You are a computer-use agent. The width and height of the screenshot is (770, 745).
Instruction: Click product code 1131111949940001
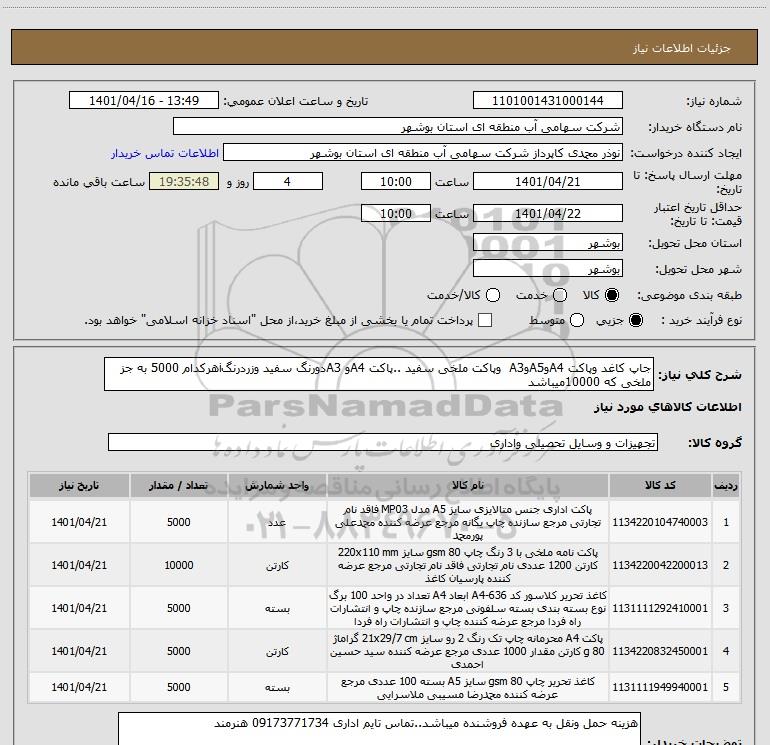coord(660,687)
